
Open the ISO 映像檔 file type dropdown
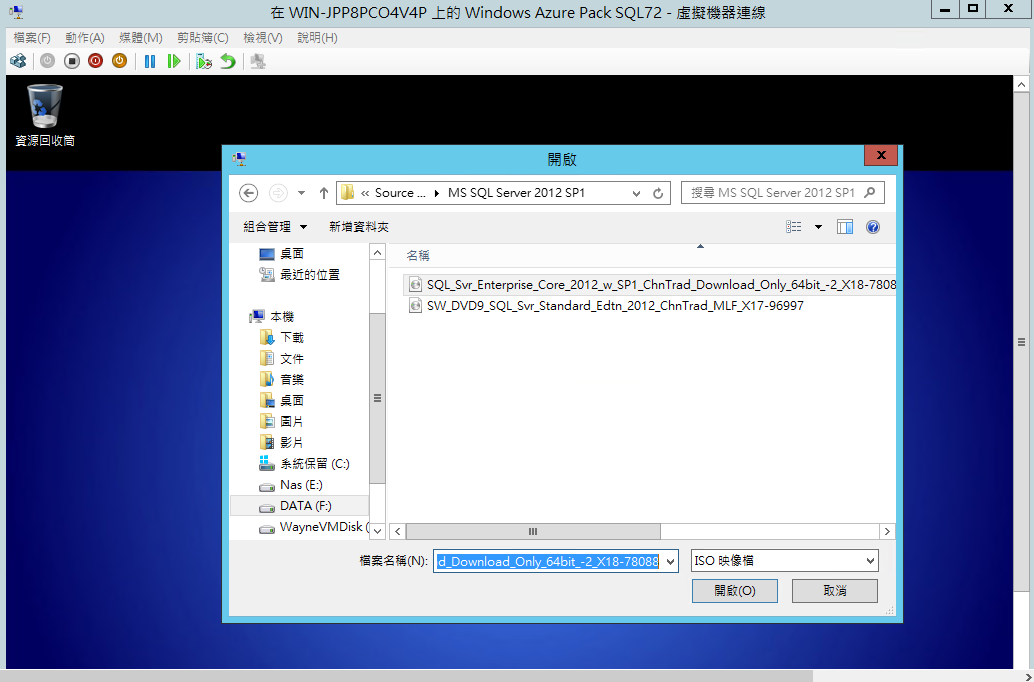click(784, 561)
